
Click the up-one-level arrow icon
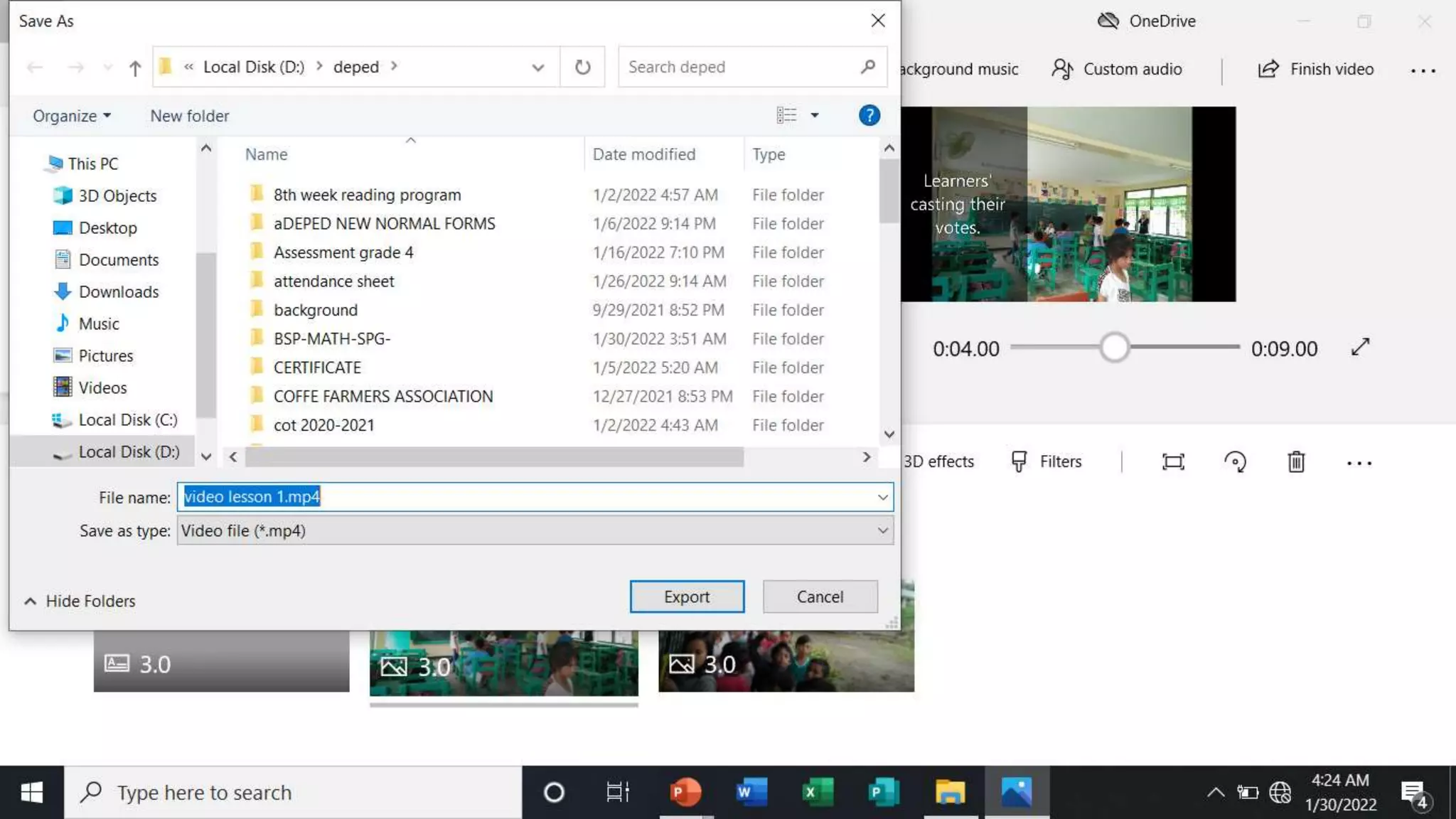point(134,68)
